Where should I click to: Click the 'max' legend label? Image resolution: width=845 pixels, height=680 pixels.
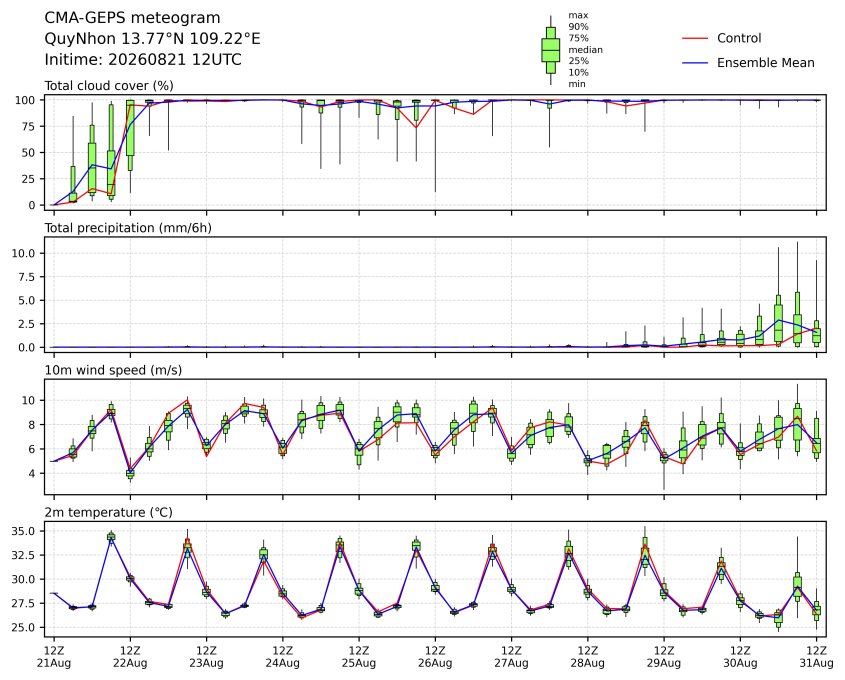click(x=578, y=16)
